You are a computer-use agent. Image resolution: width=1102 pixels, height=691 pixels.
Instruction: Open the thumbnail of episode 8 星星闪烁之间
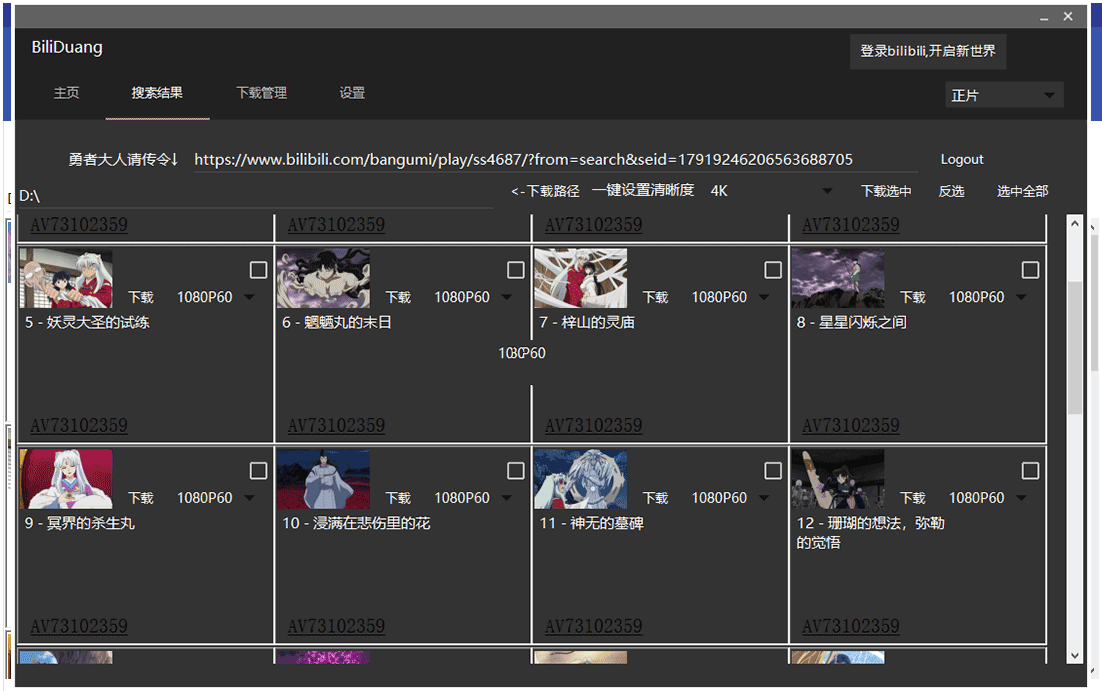point(838,278)
